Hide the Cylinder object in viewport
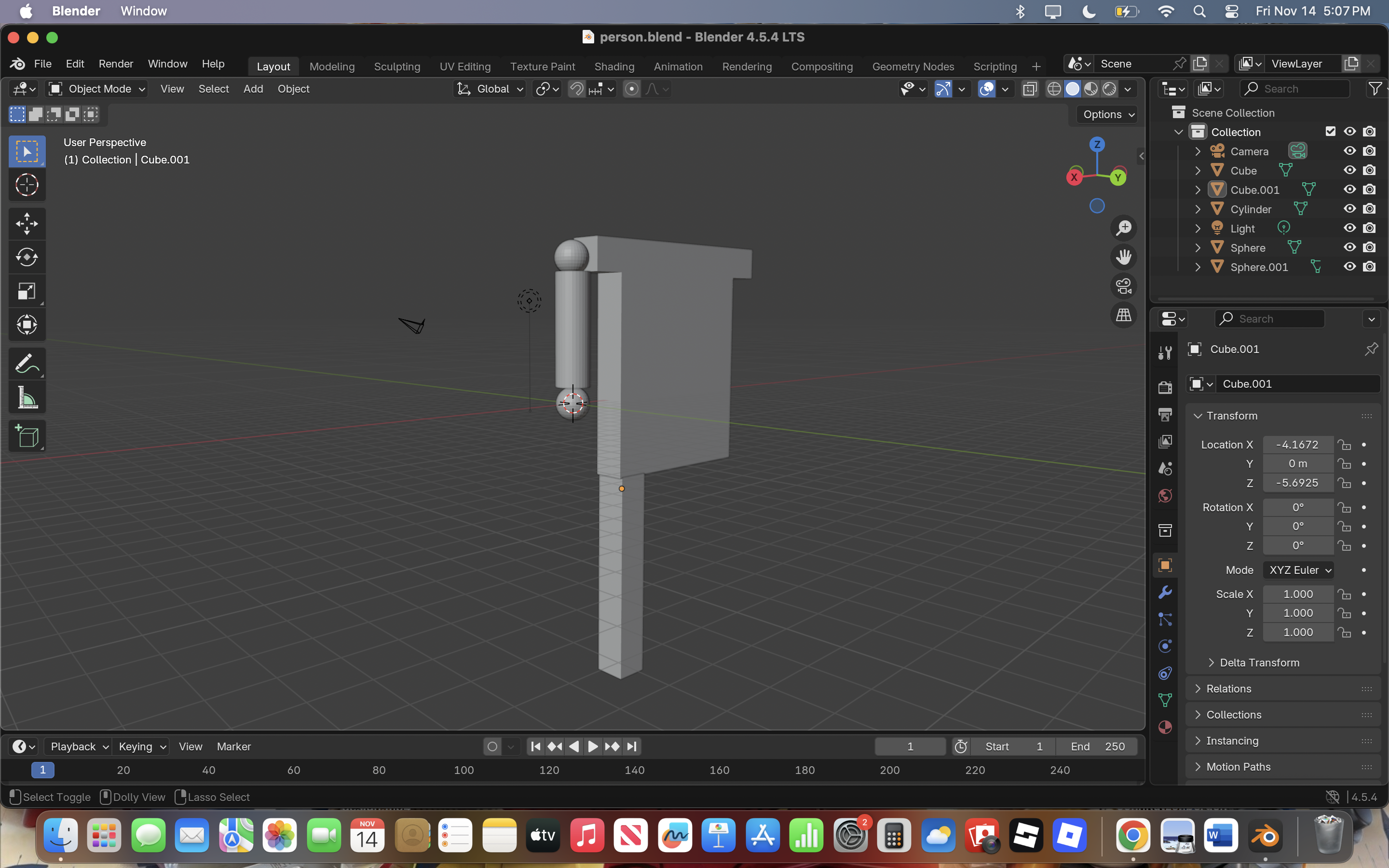This screenshot has height=868, width=1389. click(x=1349, y=209)
